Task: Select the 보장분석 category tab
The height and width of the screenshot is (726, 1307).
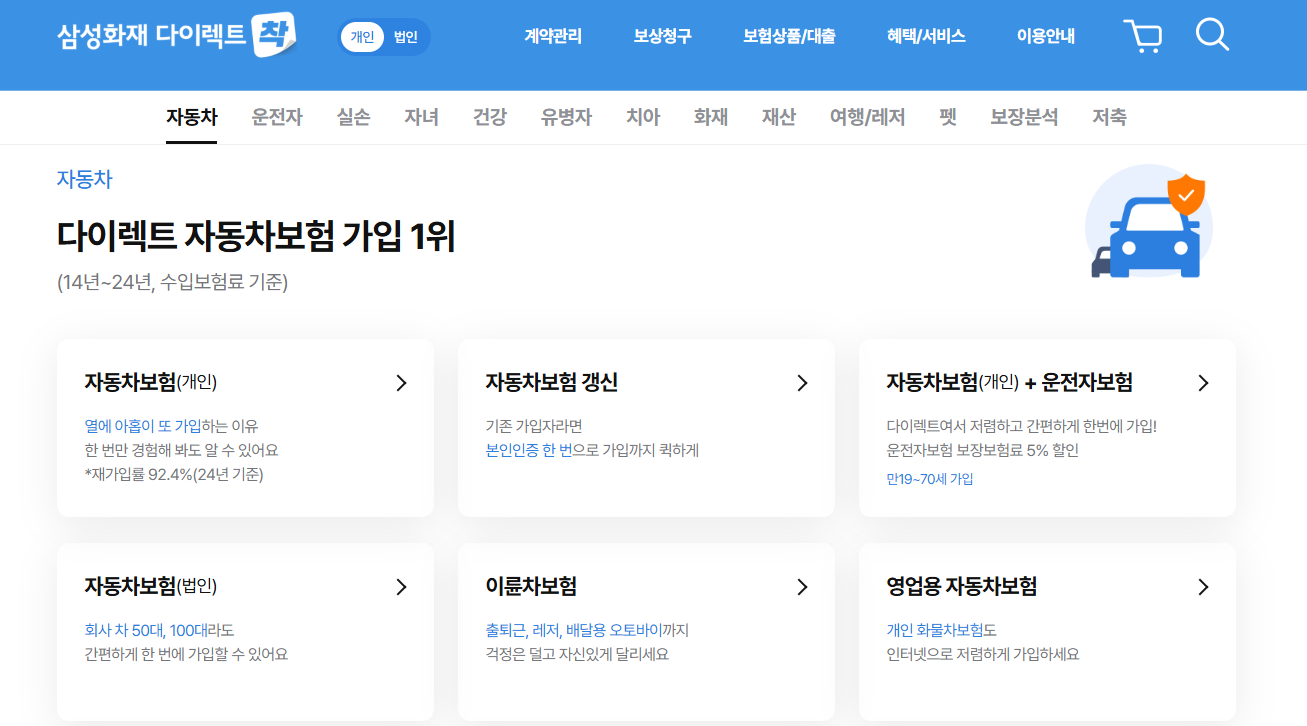Action: 1024,117
